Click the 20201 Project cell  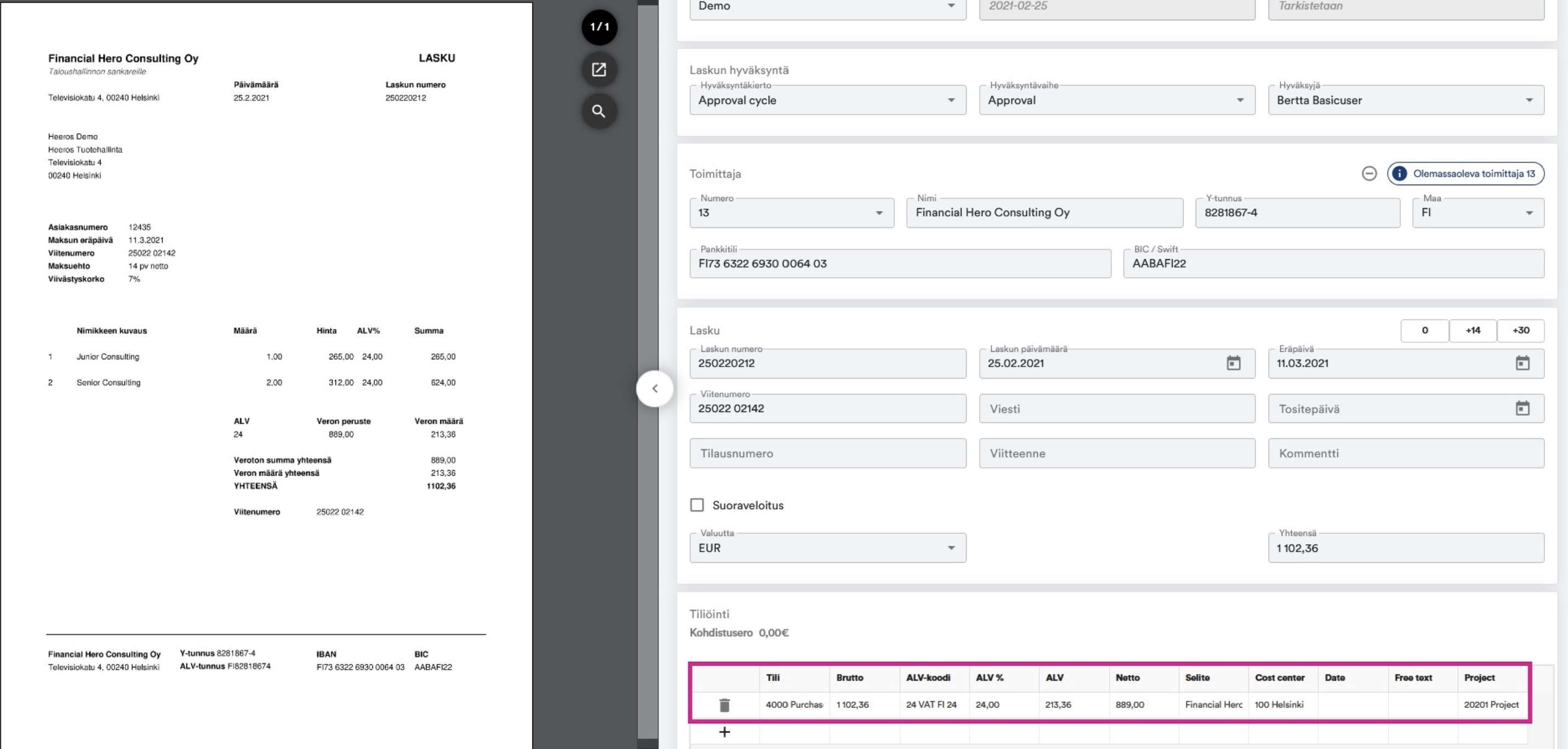pyautogui.click(x=1492, y=705)
